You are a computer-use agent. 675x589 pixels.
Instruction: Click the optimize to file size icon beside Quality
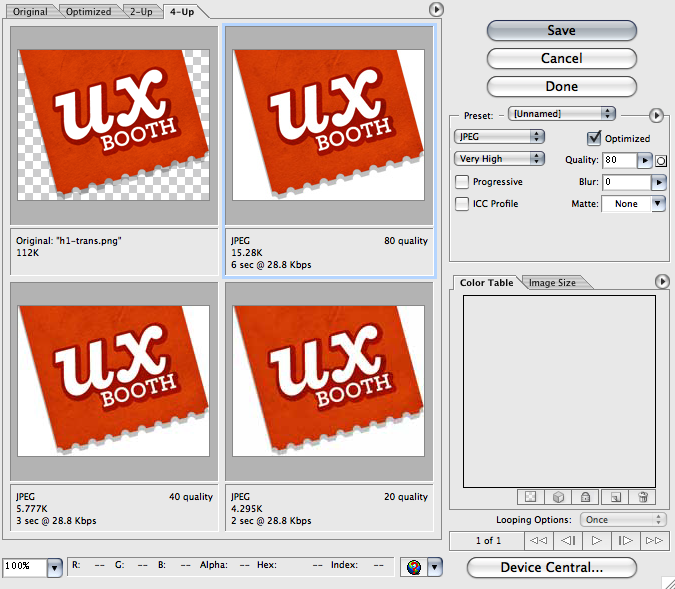click(x=661, y=161)
